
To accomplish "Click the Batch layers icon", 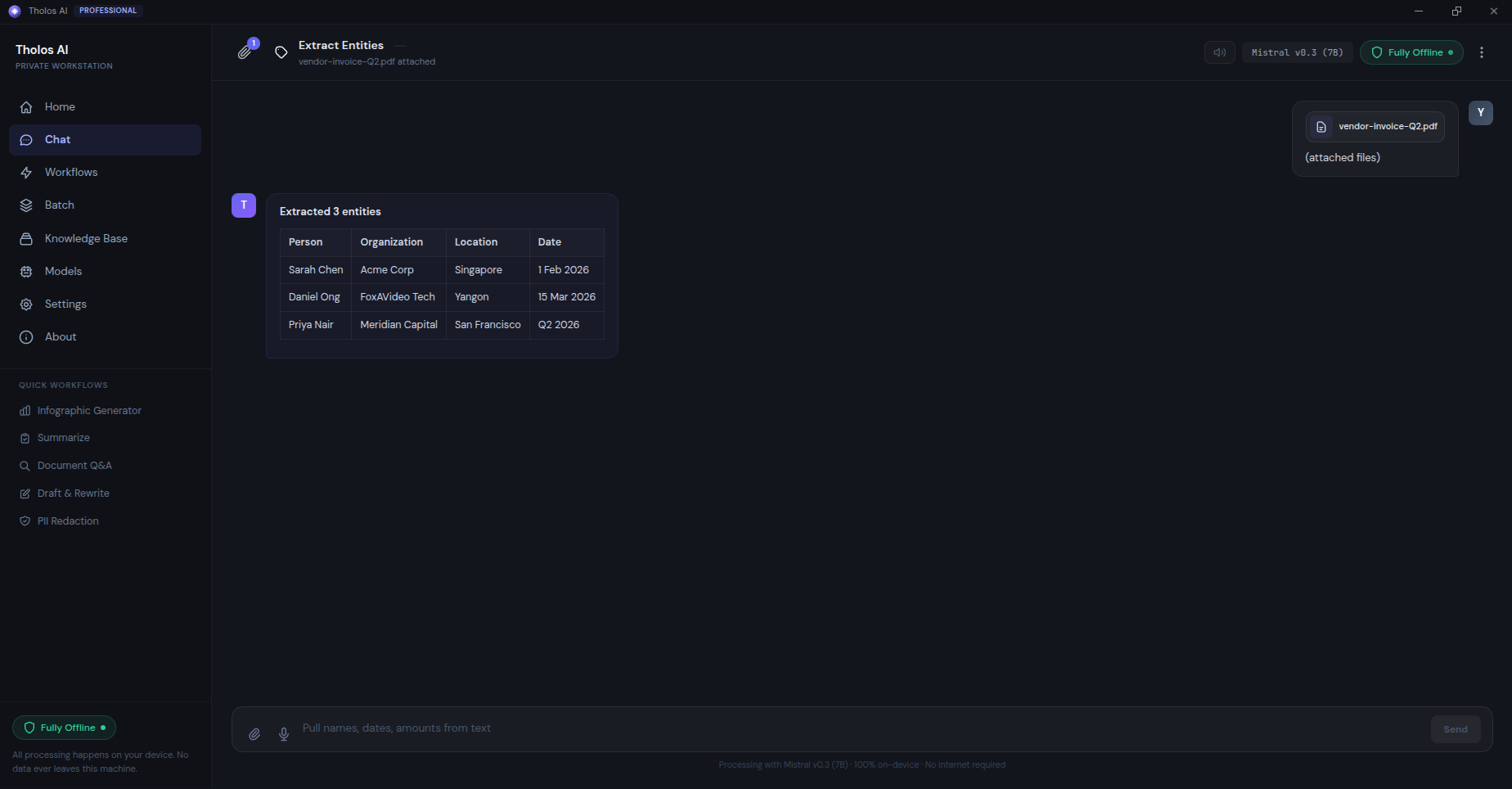I will [26, 205].
